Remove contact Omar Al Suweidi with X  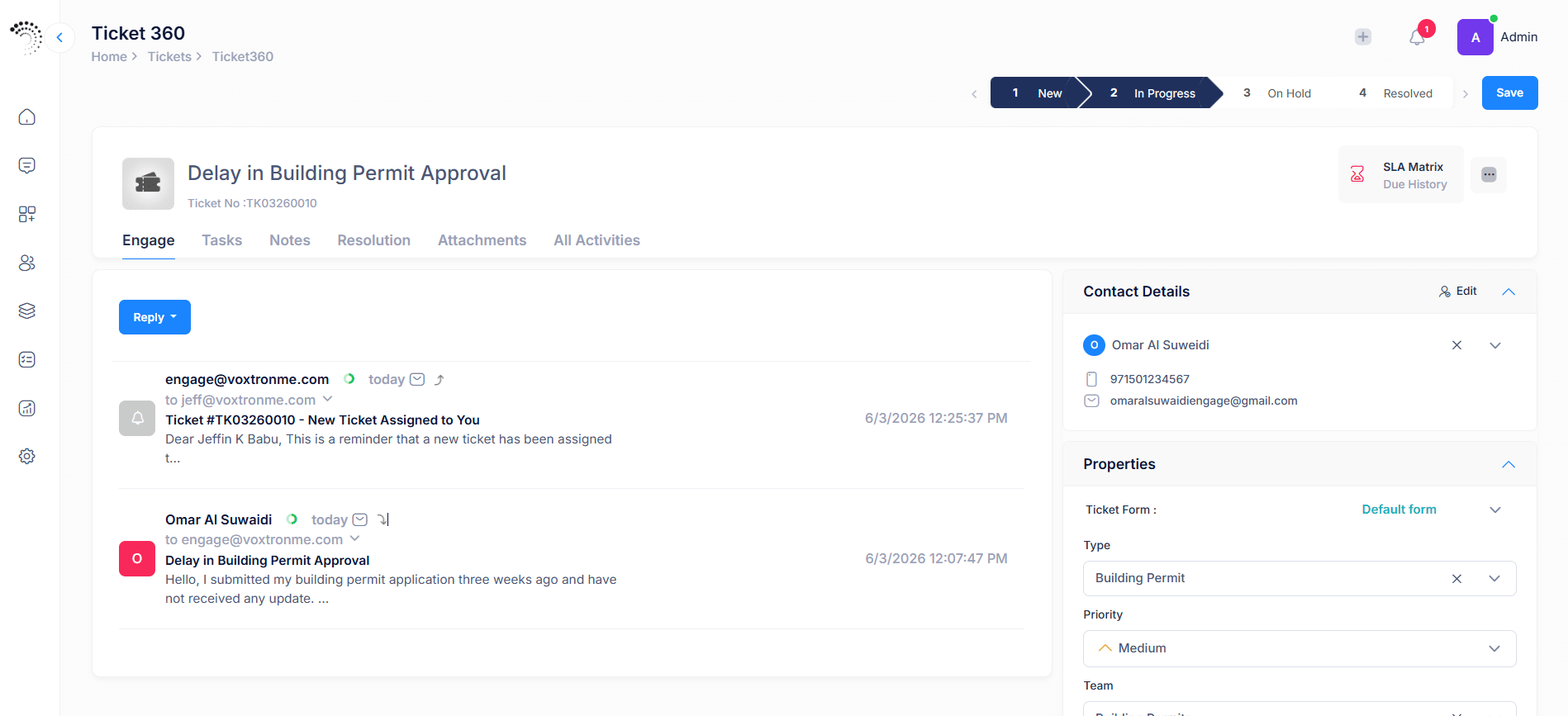coord(1456,345)
